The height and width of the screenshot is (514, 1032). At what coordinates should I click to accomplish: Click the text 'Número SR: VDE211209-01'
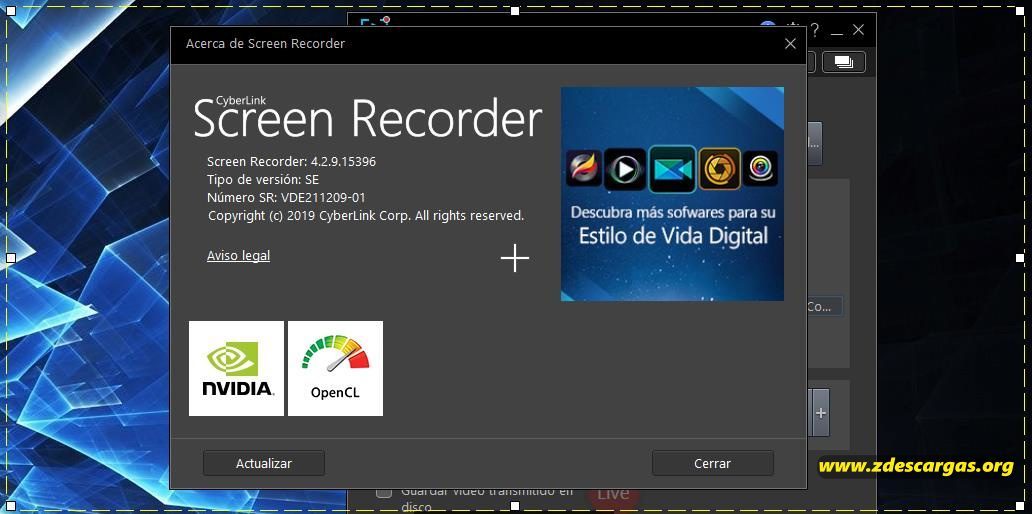[286, 197]
